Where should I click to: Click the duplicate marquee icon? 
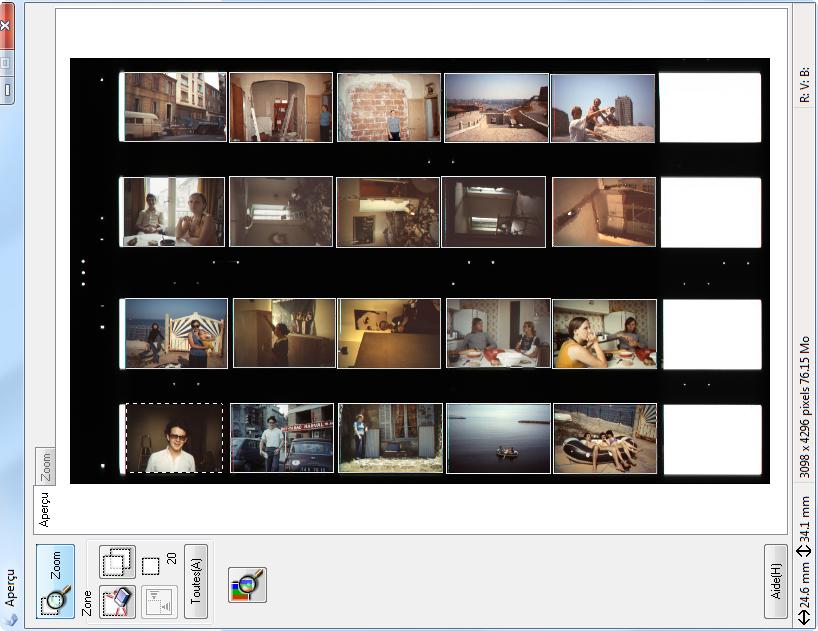point(117,562)
